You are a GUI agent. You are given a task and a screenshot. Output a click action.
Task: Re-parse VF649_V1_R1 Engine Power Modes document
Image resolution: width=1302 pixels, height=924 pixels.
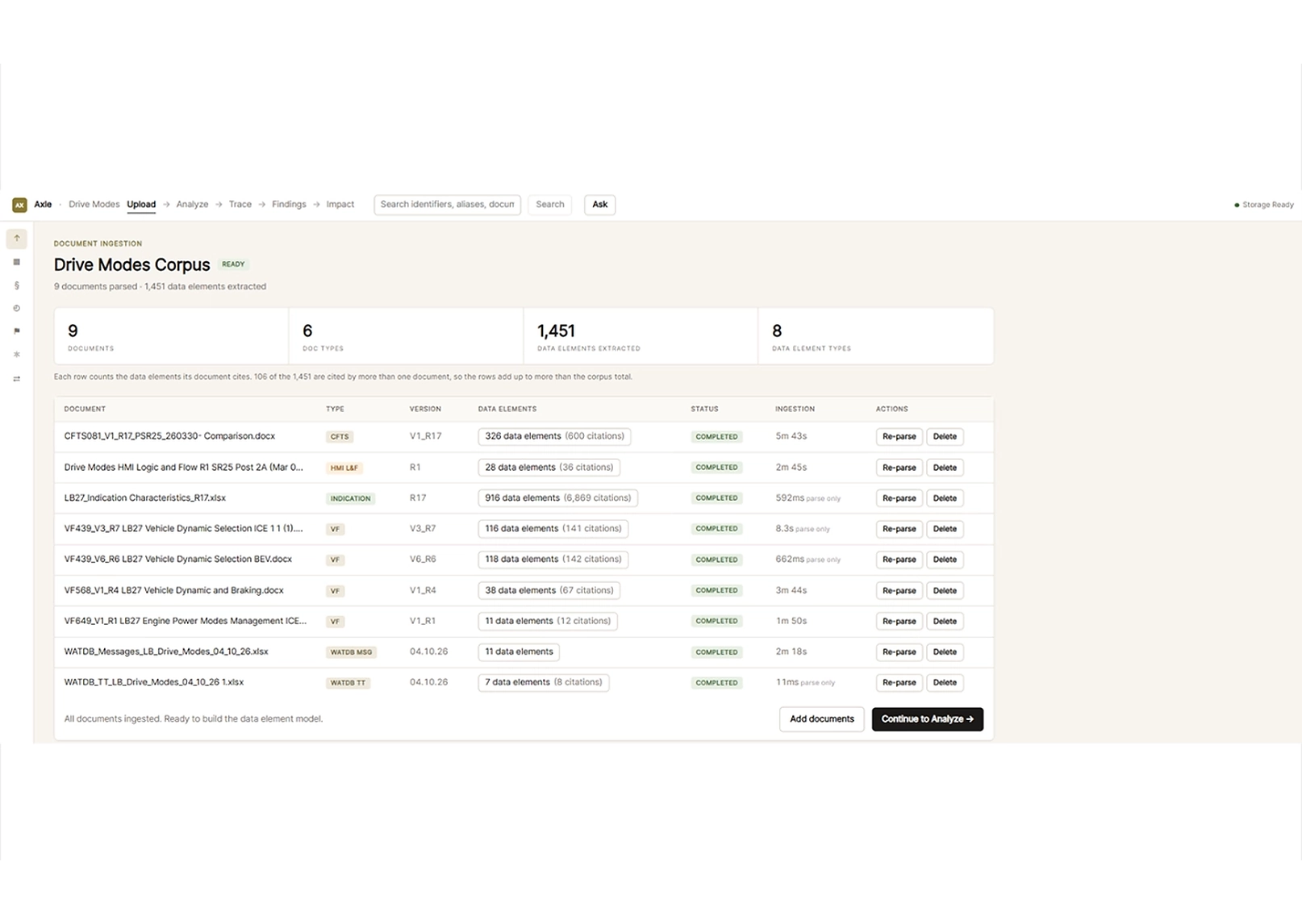tap(899, 622)
